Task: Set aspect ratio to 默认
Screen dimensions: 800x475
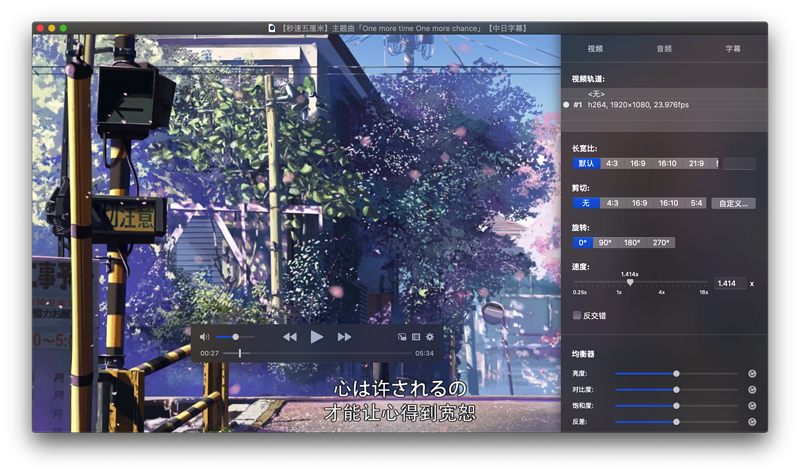Action: point(586,163)
